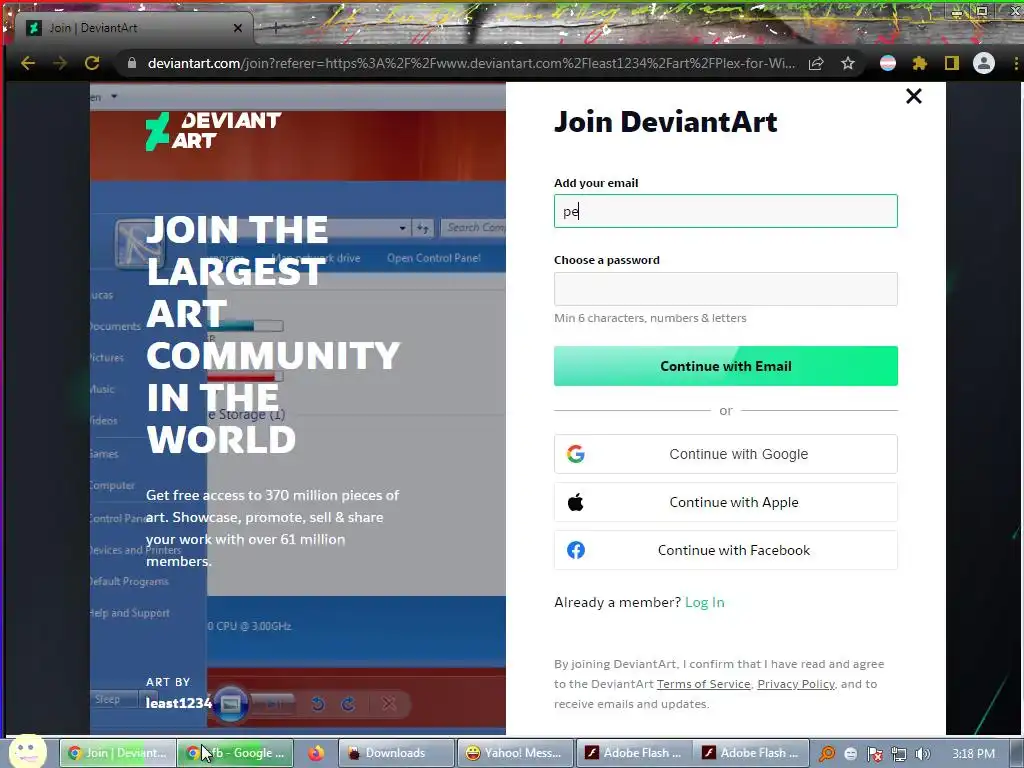Close the Join | DeviantArt browser tab
Image resolution: width=1024 pixels, height=768 pixels.
[238, 28]
